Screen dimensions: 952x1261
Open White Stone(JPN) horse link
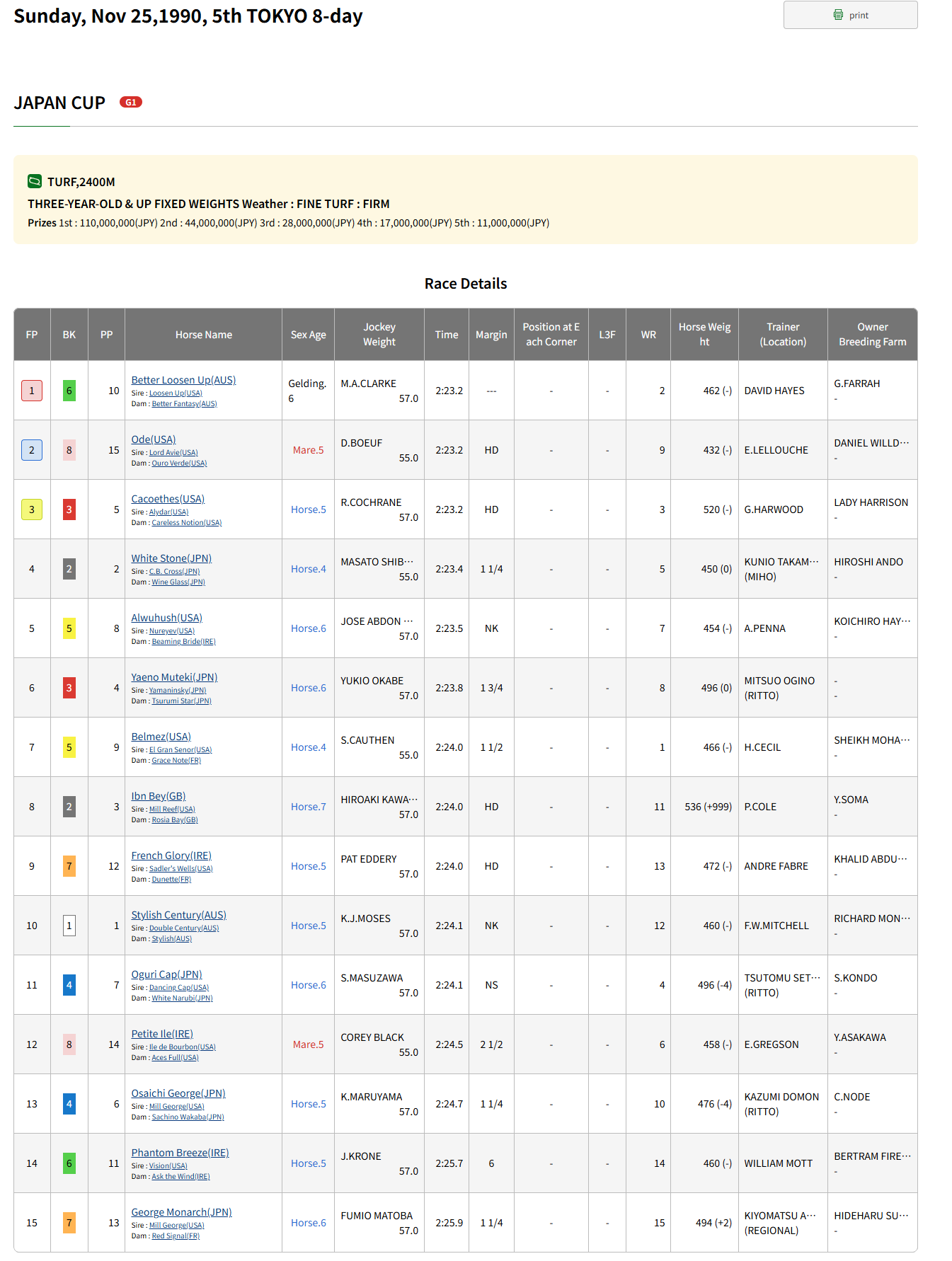171,558
